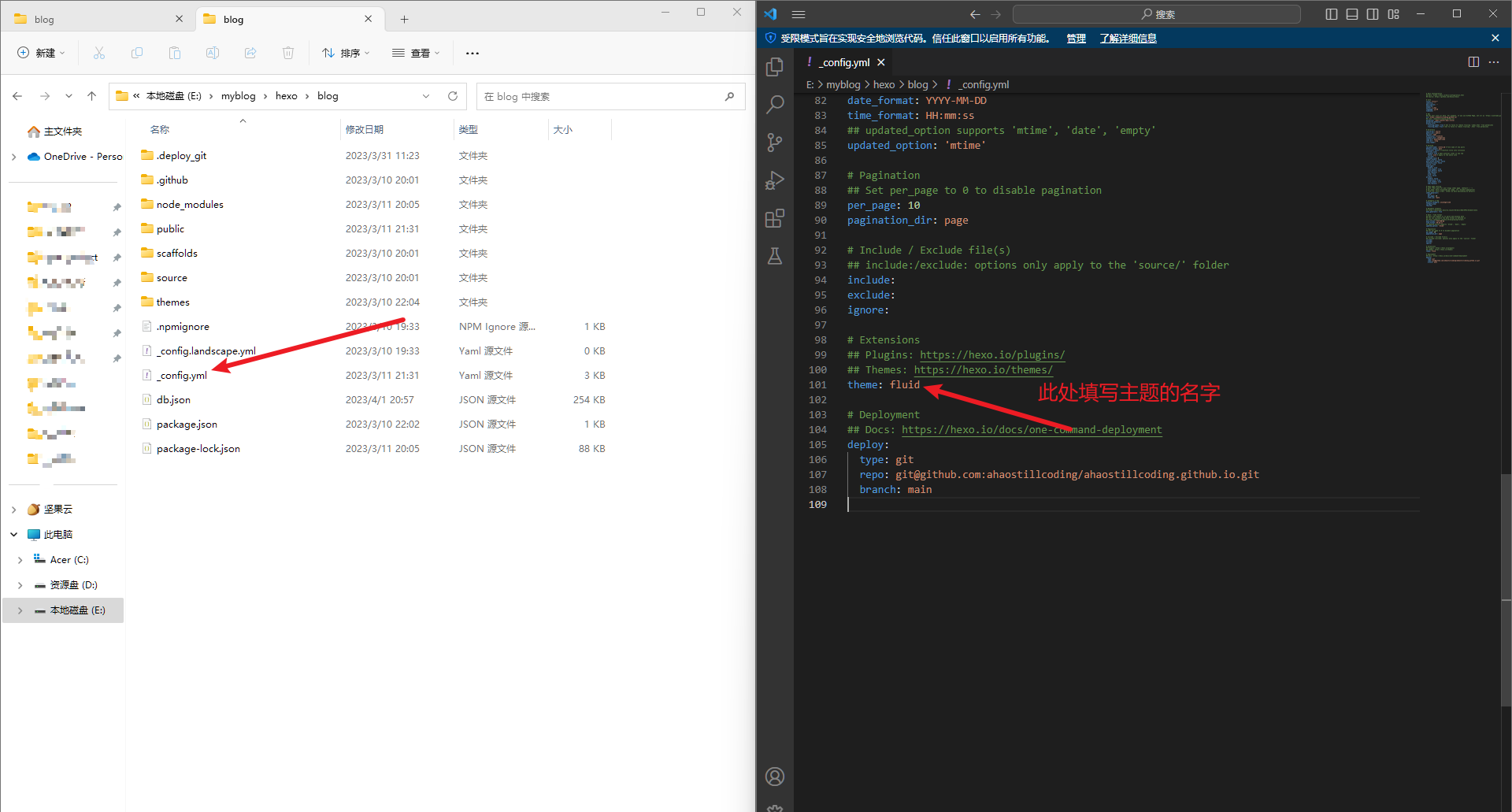Click hexo in the editor breadcrumb
The image size is (1512, 812).
coord(884,84)
